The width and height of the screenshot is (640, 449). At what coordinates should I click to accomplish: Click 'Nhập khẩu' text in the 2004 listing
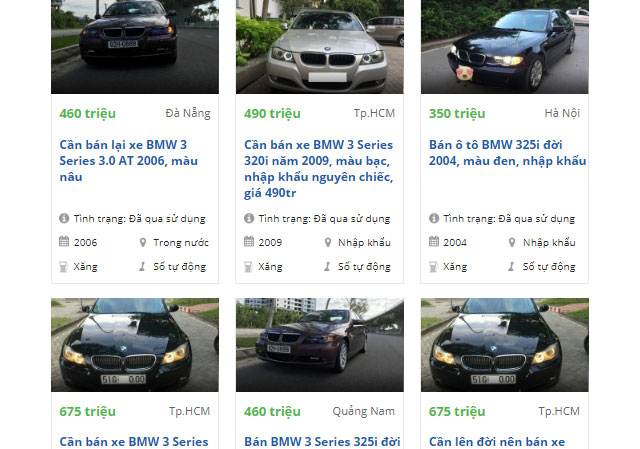click(549, 243)
